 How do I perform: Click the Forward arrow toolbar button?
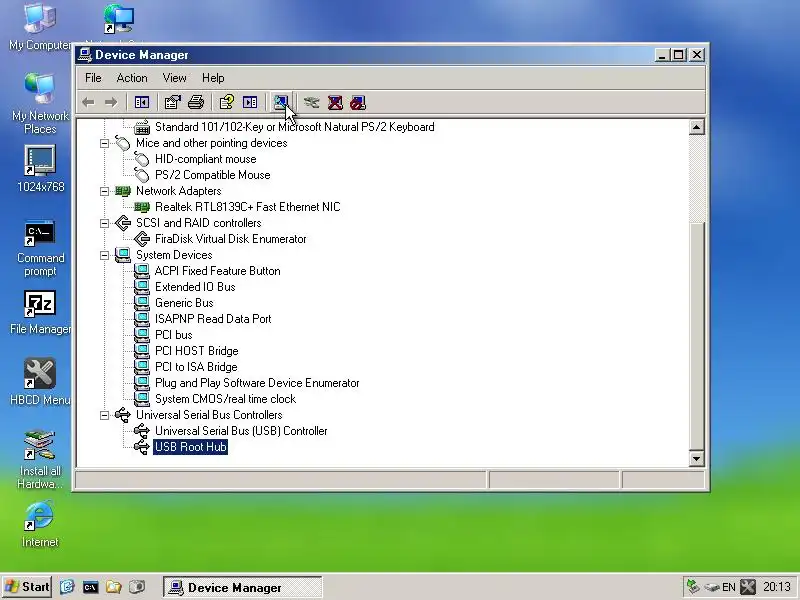[111, 103]
